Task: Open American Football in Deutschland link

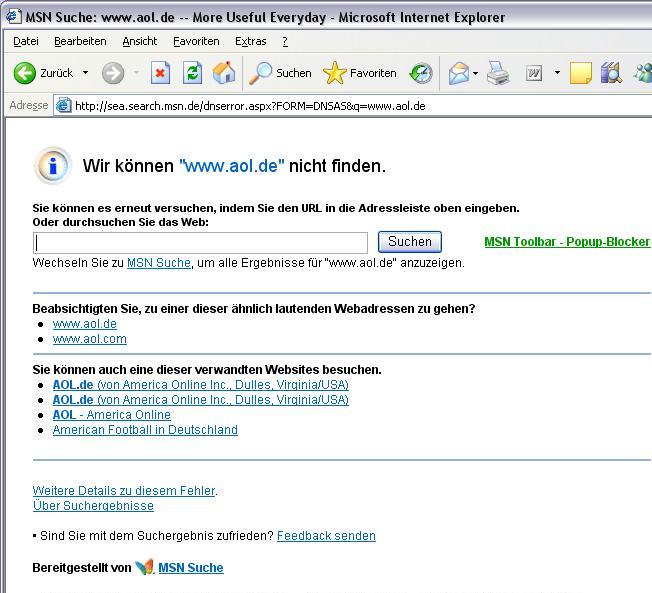Action: tap(145, 430)
